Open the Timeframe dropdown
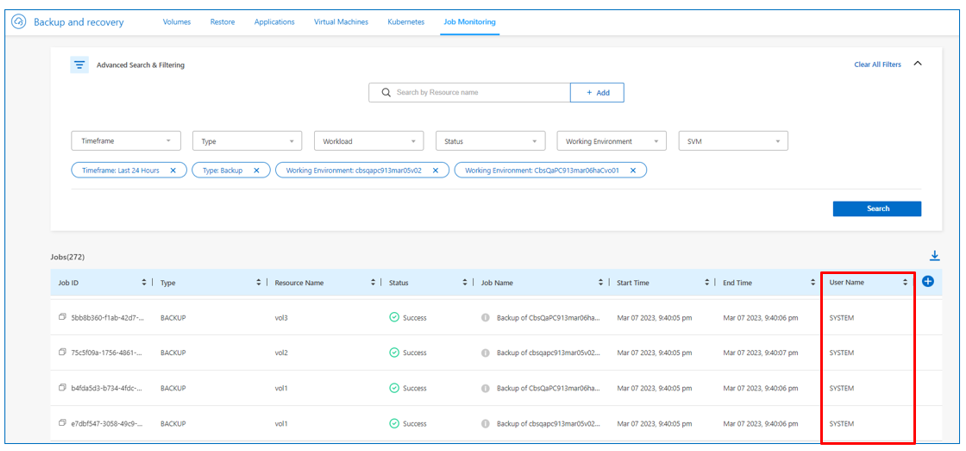The width and height of the screenshot is (966, 451). pyautogui.click(x=126, y=141)
